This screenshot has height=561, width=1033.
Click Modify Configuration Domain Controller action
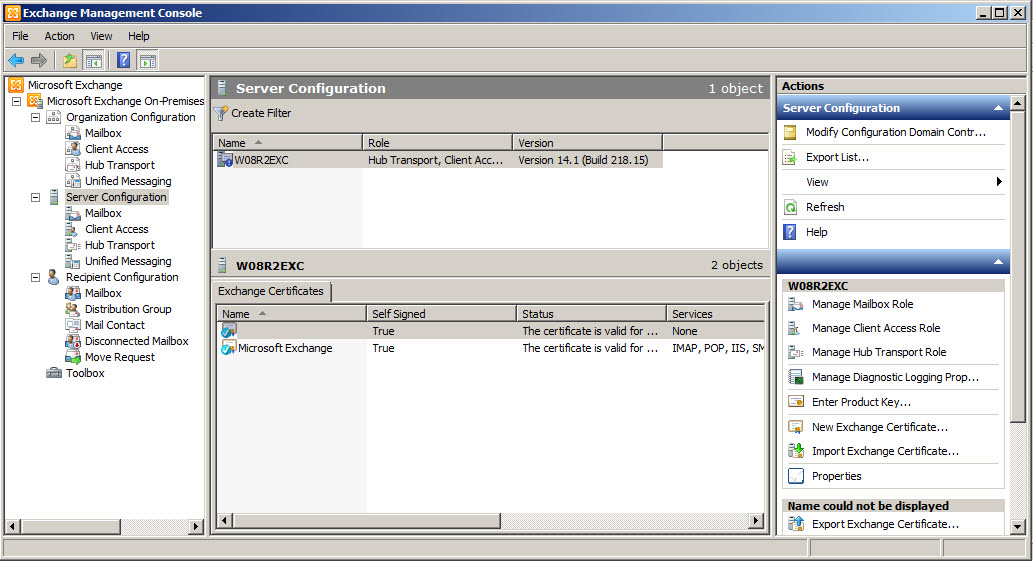pyautogui.click(x=895, y=132)
